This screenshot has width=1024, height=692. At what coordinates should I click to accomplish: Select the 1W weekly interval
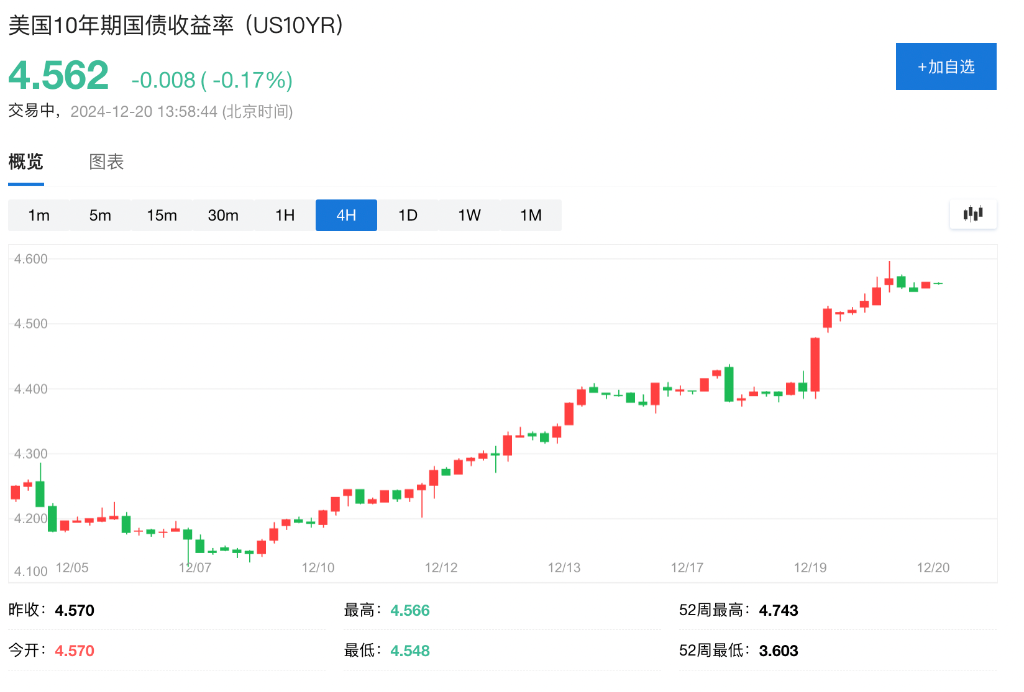pyautogui.click(x=469, y=214)
